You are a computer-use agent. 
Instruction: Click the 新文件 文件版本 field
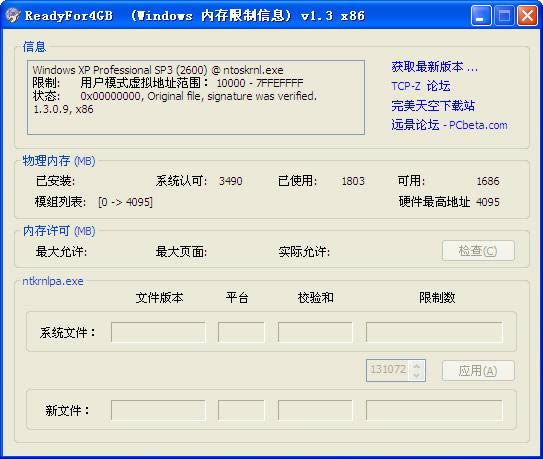158,411
